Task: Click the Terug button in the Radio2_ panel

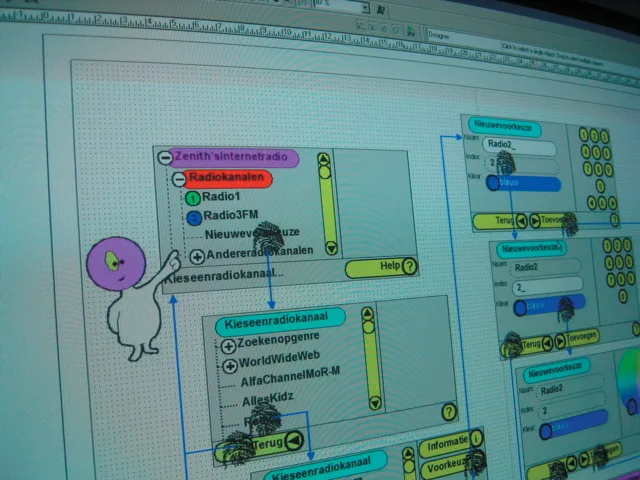Action: pos(500,221)
